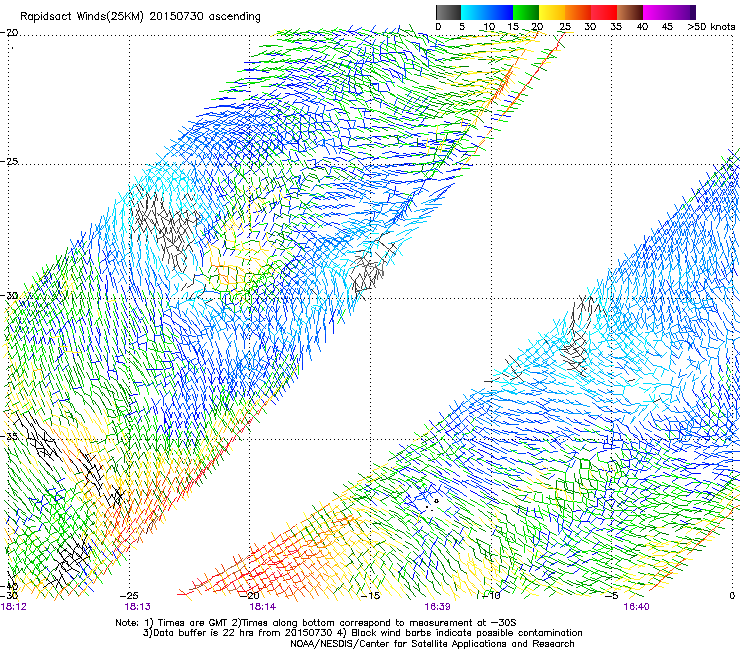
Task: Pick the orange 25-30 knots legend segment
Action: [578, 12]
